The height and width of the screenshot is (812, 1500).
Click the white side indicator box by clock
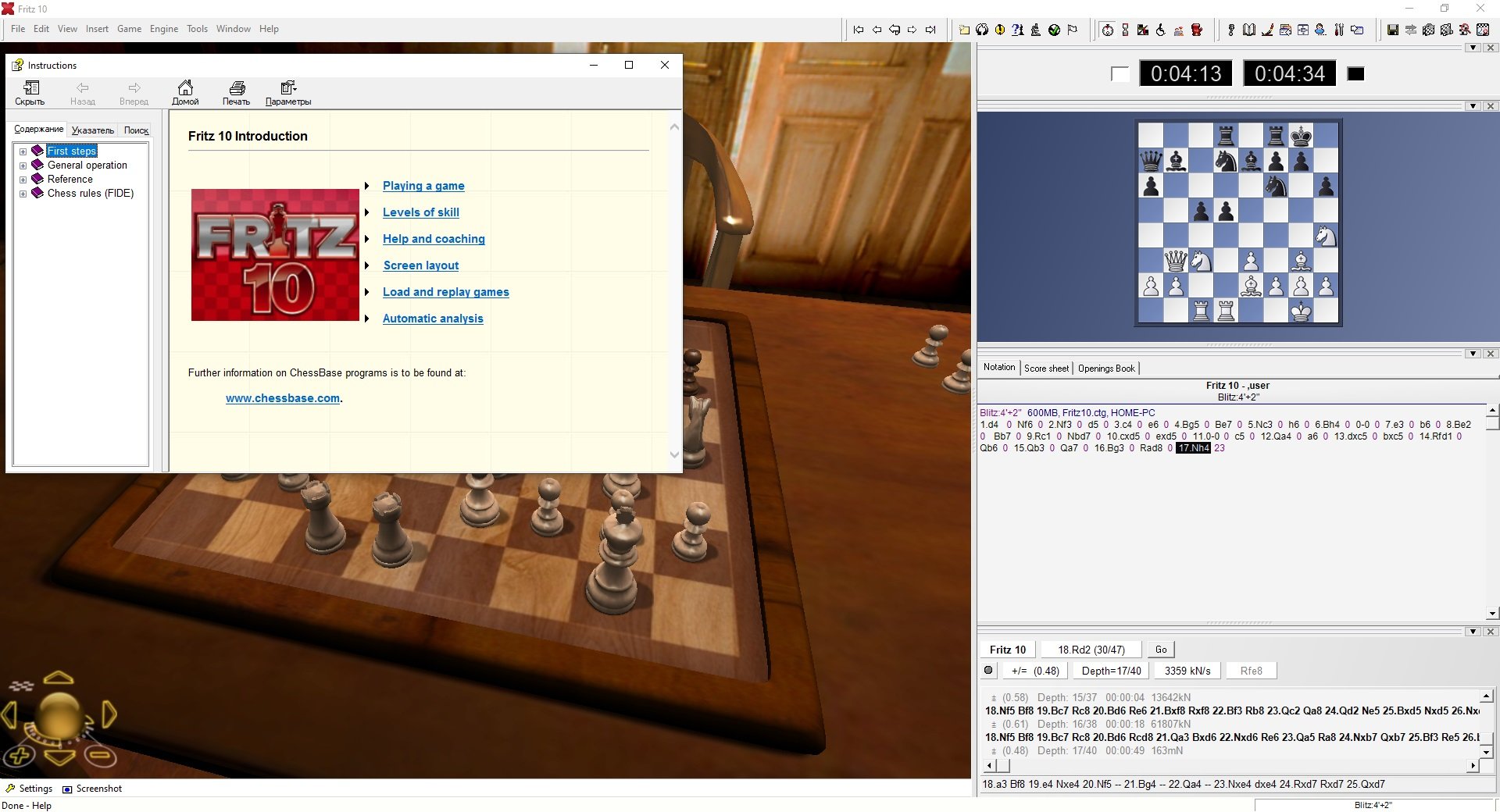[x=1120, y=74]
